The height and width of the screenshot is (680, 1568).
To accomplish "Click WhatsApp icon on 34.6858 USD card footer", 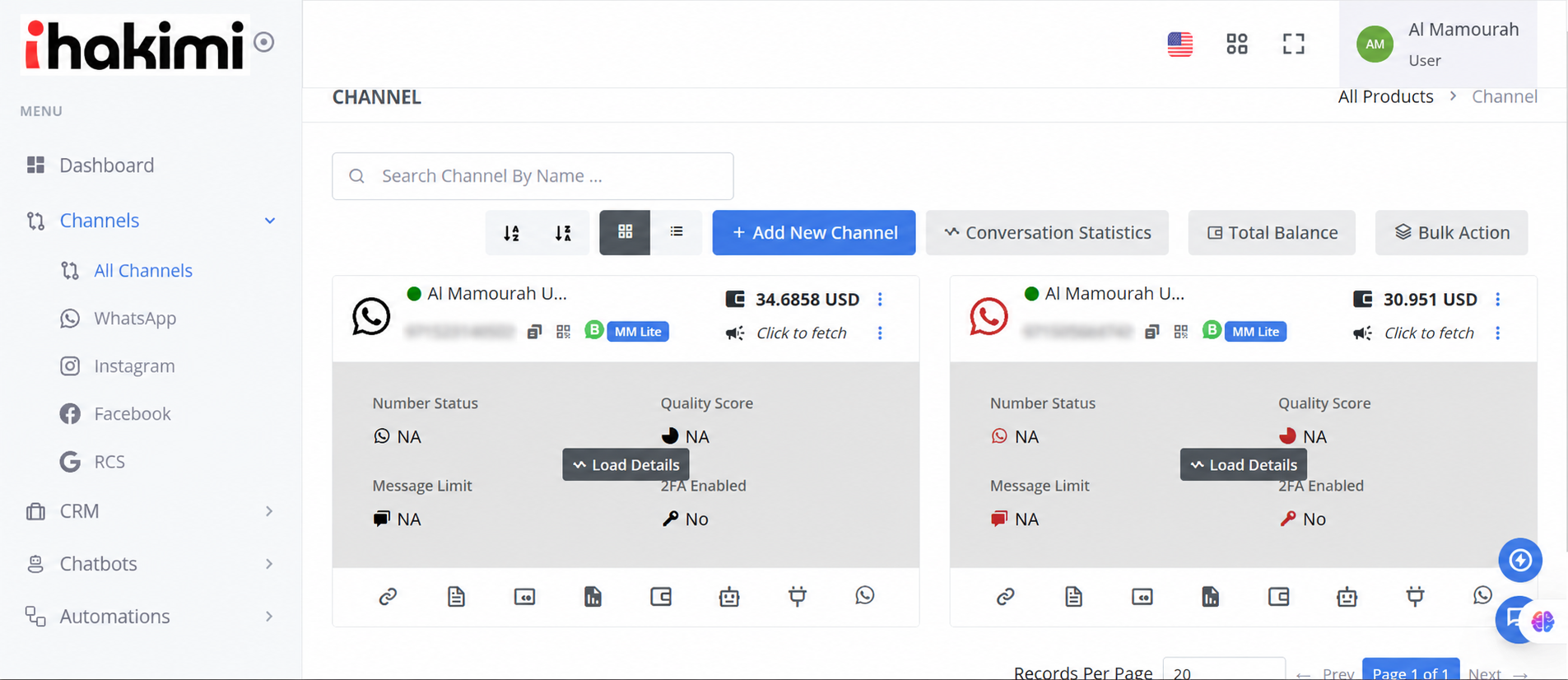I will [x=864, y=595].
